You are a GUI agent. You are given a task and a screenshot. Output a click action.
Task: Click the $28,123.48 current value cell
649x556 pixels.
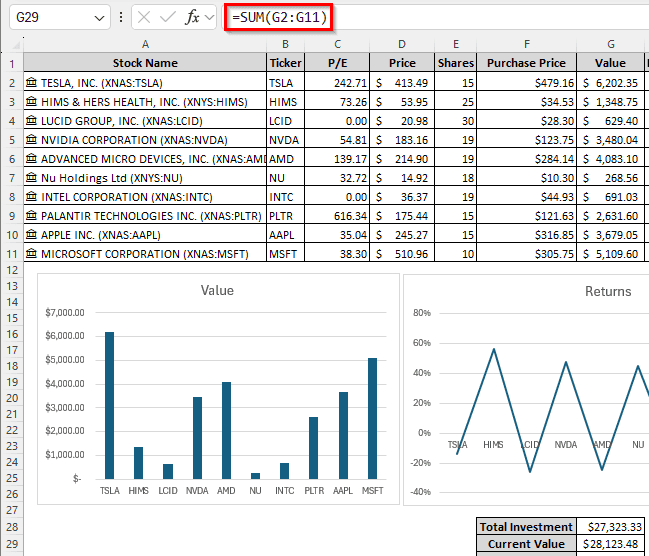tap(611, 544)
